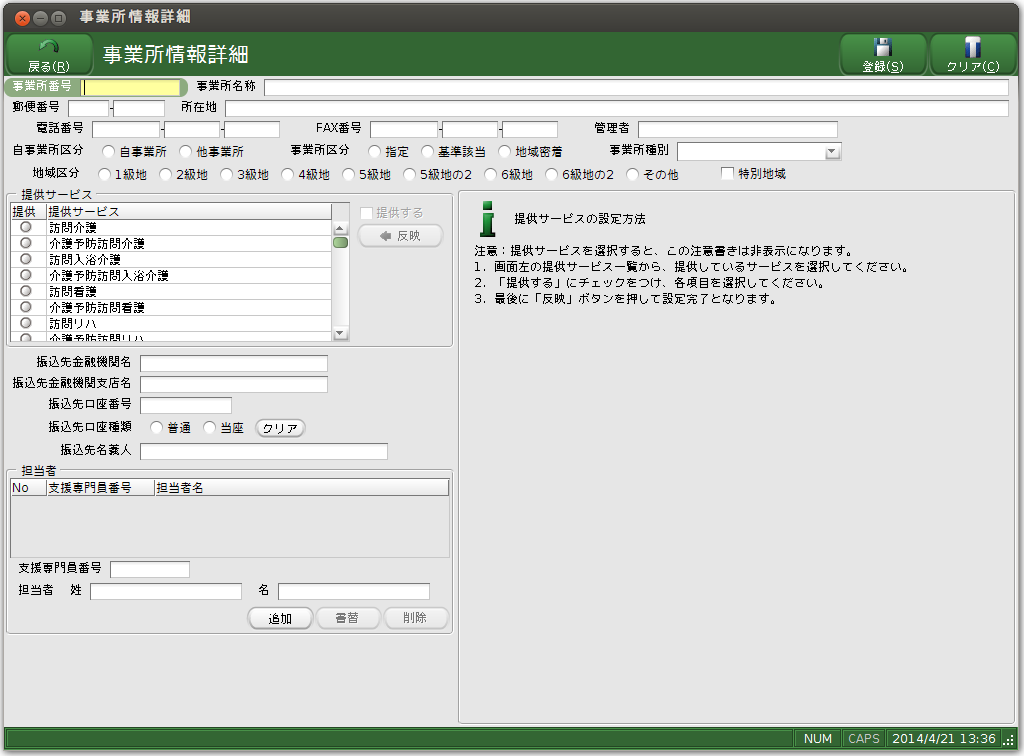The image size is (1024, 756).
Task: Click the green info icon beside 提供サービスの設定方法
Action: point(488,219)
